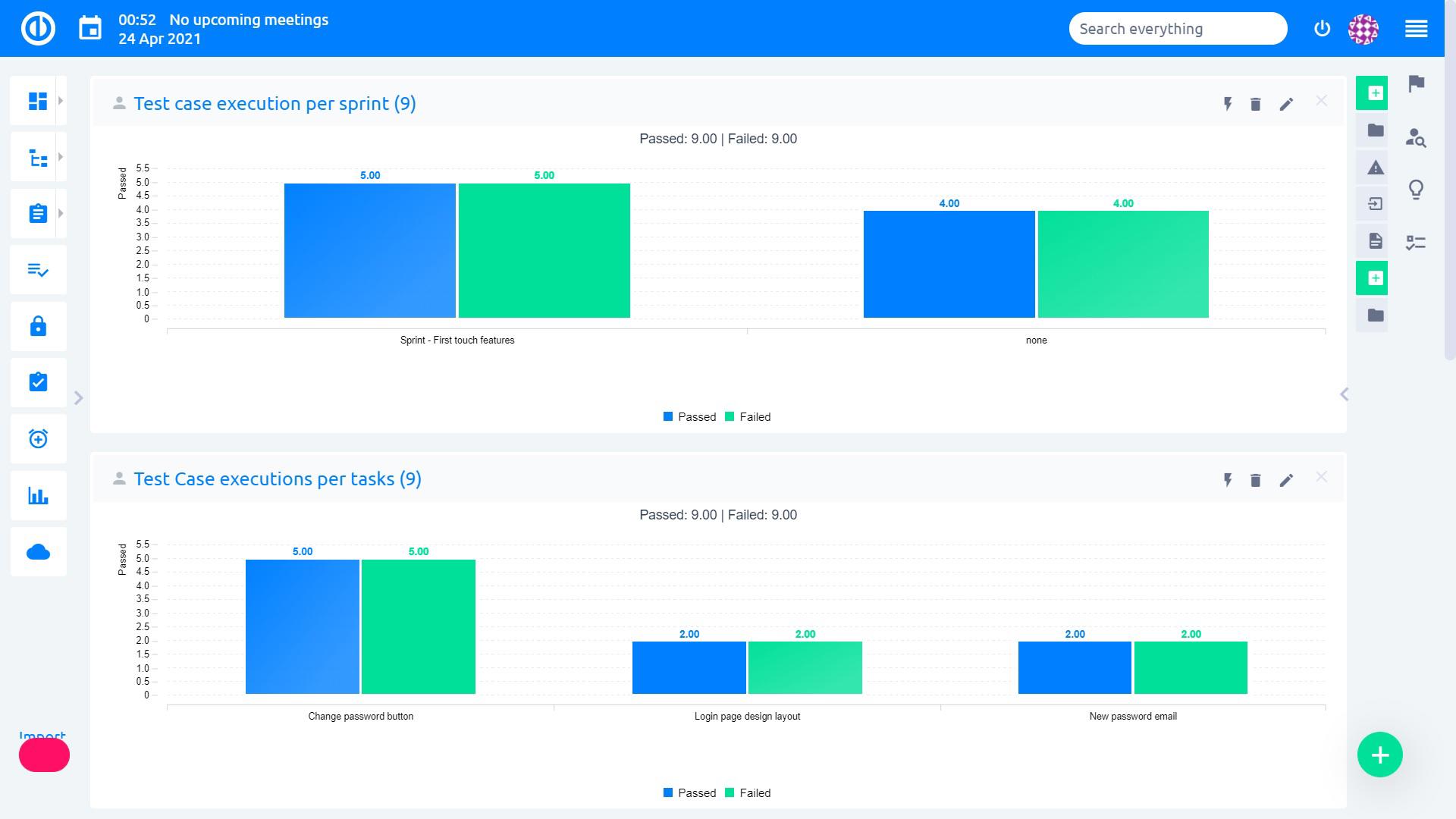Open the lock icon in left sidebar
The width and height of the screenshot is (1456, 819).
click(38, 327)
